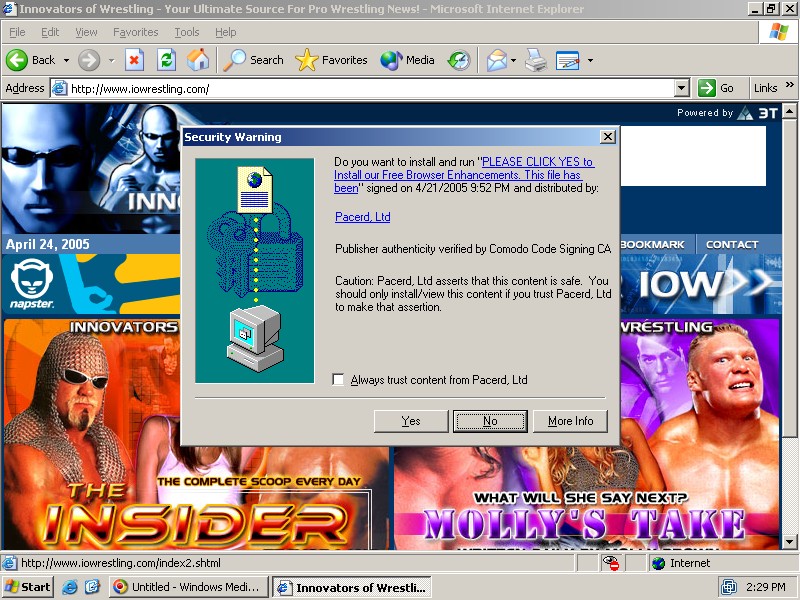800x600 pixels.
Task: Click the 2:29 PM system clock
Action: (765, 587)
